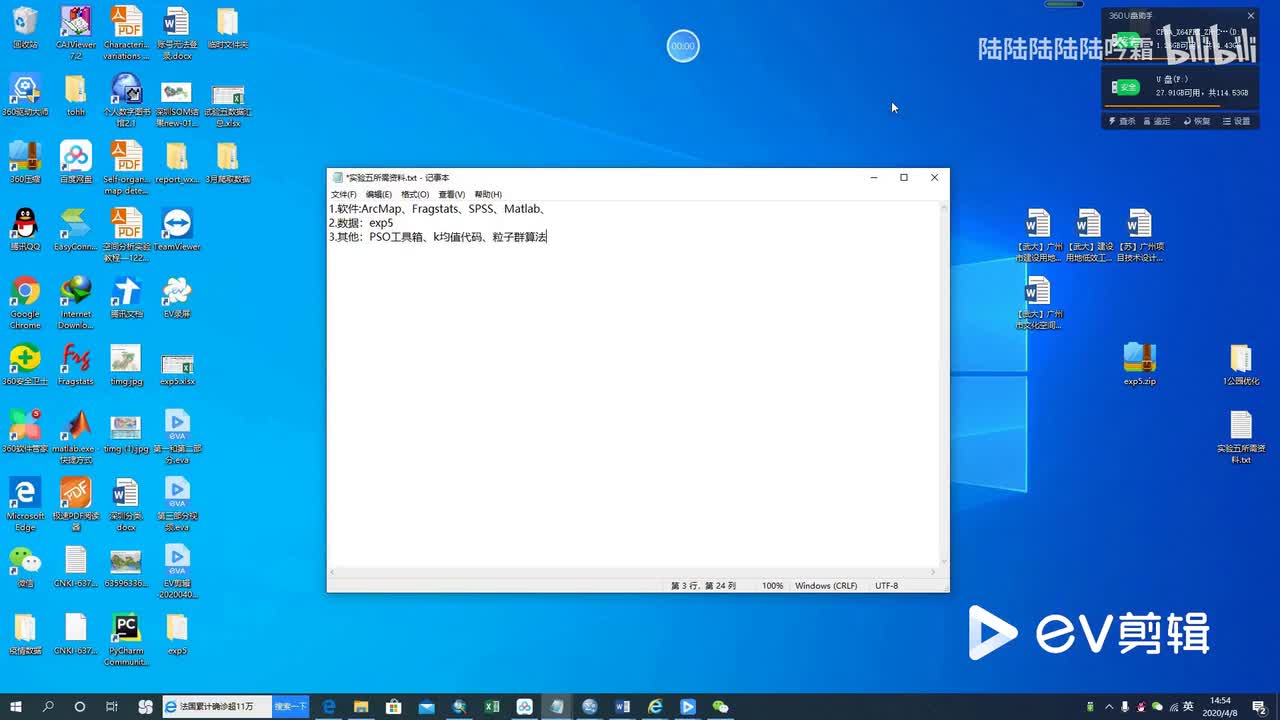
Task: Select the 极速PDF阅读器 desktop icon
Action: [x=76, y=505]
